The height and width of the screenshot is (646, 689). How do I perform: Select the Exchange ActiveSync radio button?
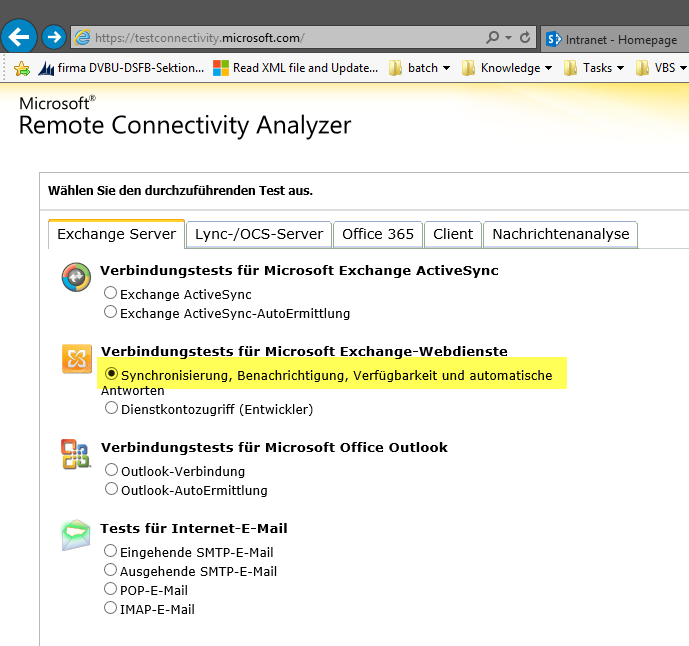coord(110,293)
